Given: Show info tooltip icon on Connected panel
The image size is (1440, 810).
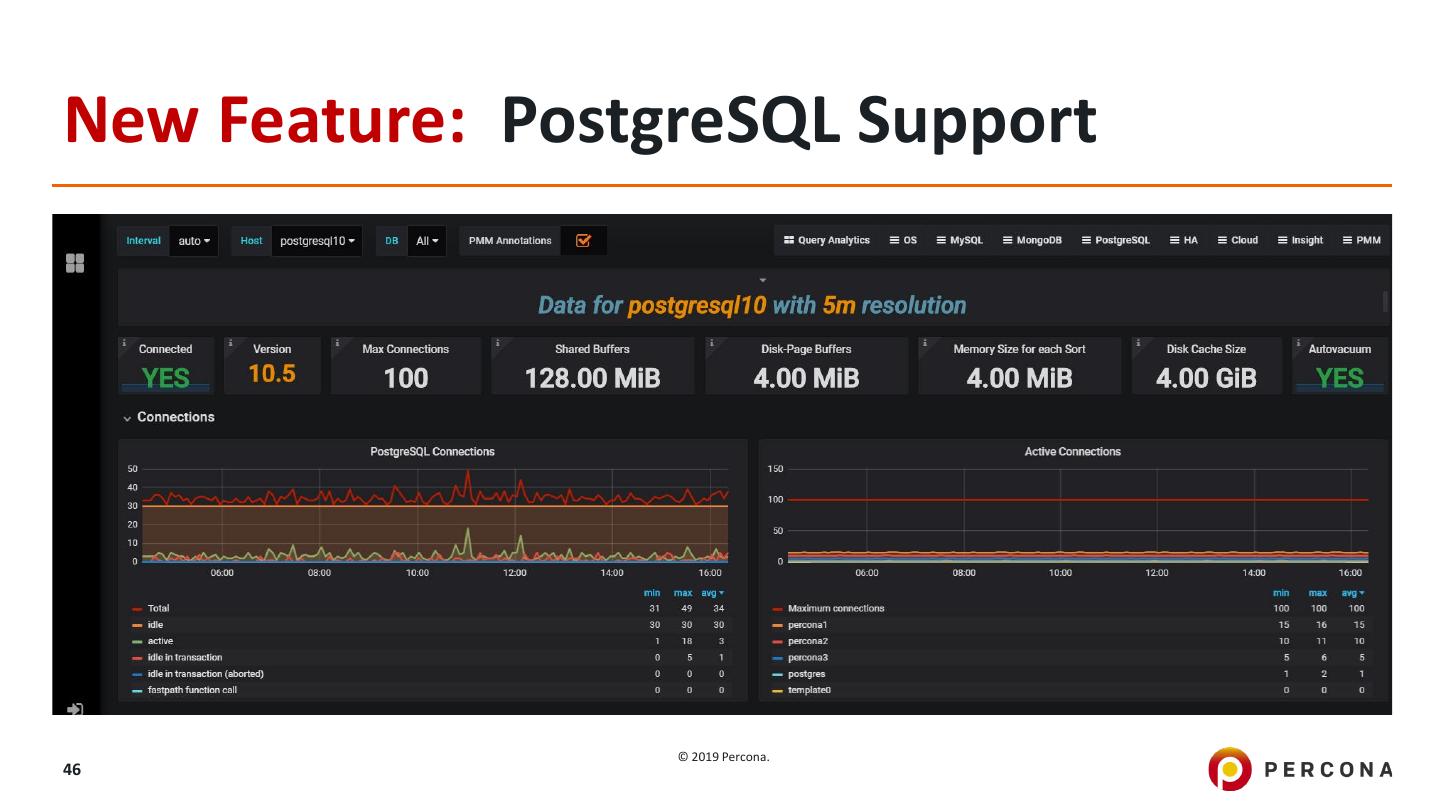Looking at the screenshot, I should point(124,343).
